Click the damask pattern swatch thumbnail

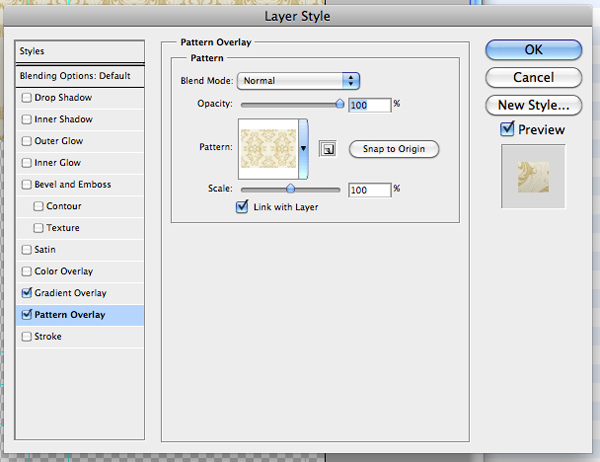(x=268, y=149)
